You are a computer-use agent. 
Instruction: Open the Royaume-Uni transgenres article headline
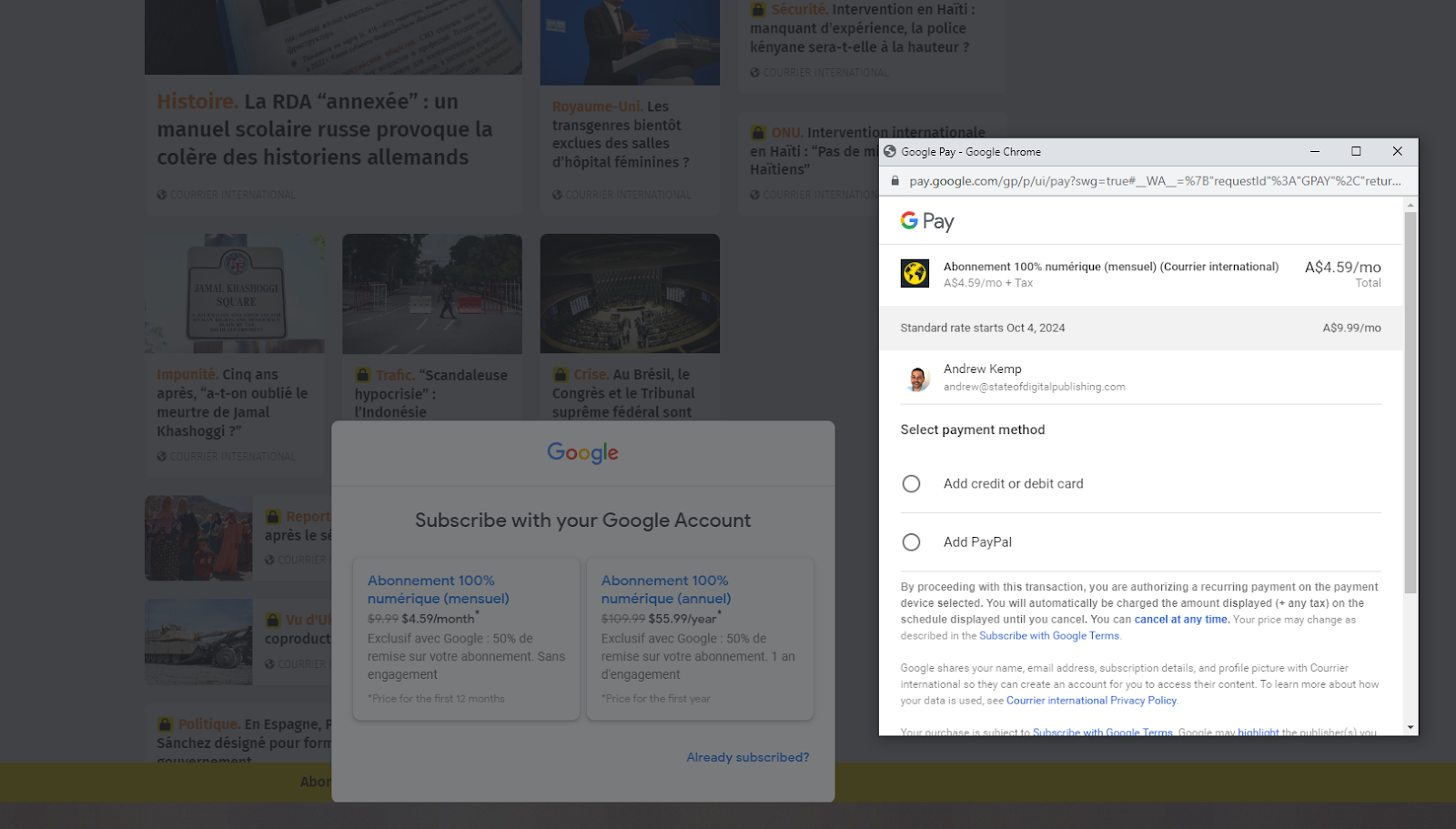click(x=620, y=135)
